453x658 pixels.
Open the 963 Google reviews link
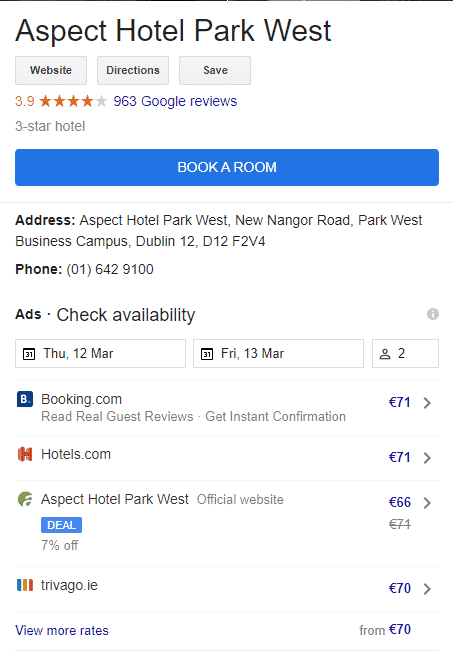pyautogui.click(x=175, y=101)
